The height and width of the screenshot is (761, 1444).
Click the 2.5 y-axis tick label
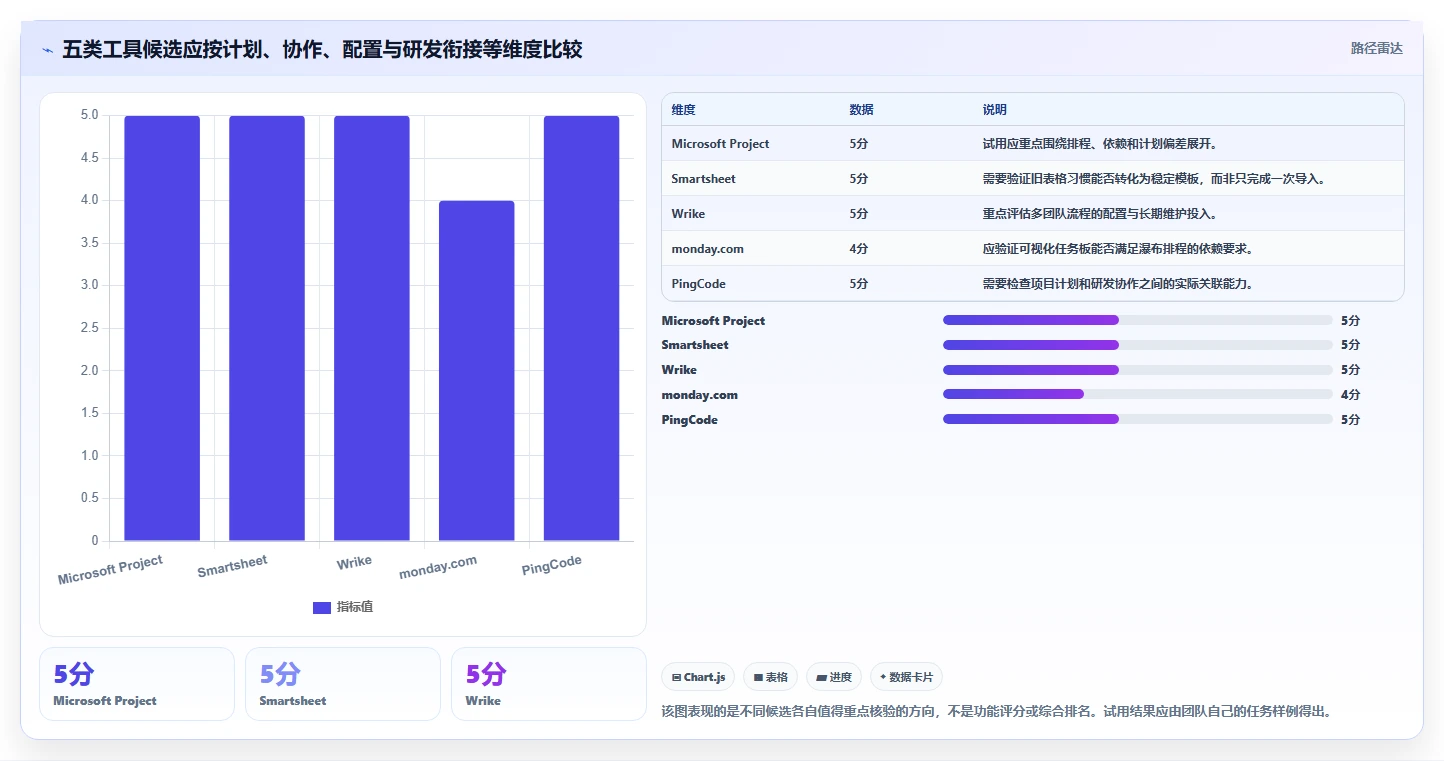tap(89, 328)
